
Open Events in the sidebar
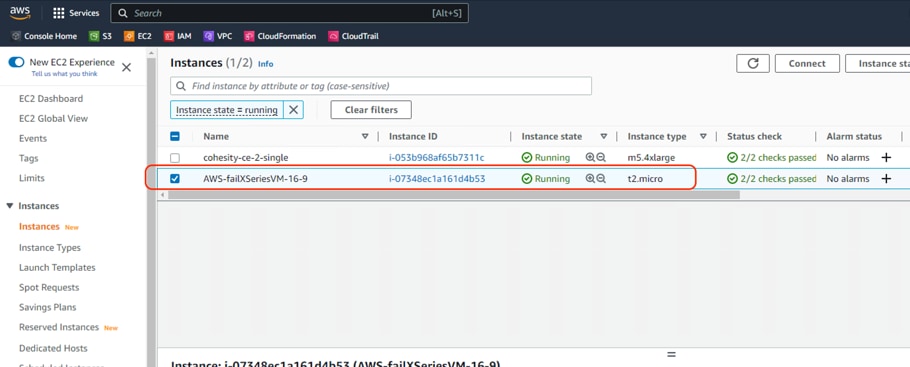coord(33,138)
